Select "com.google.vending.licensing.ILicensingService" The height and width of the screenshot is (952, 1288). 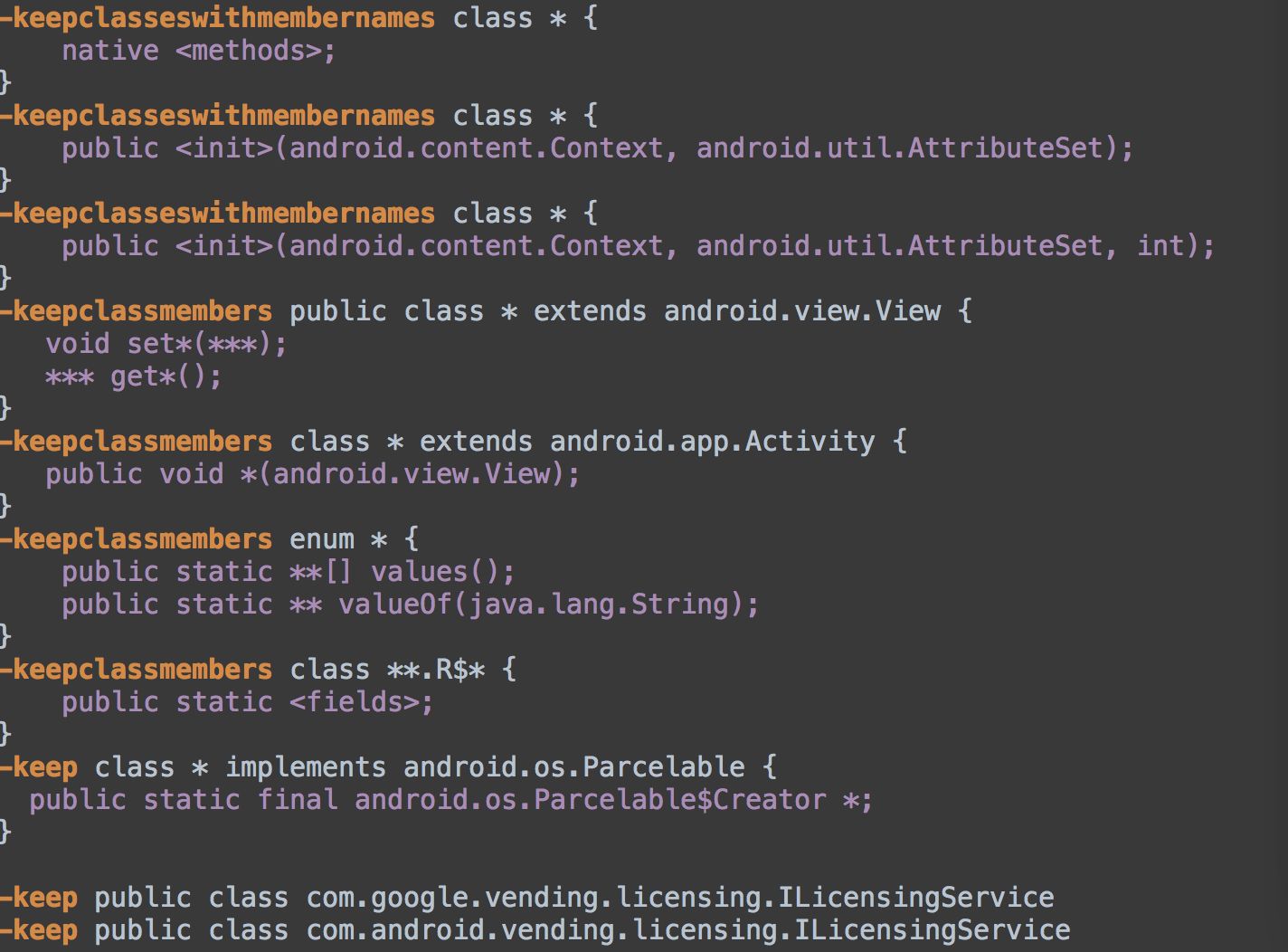(x=680, y=898)
